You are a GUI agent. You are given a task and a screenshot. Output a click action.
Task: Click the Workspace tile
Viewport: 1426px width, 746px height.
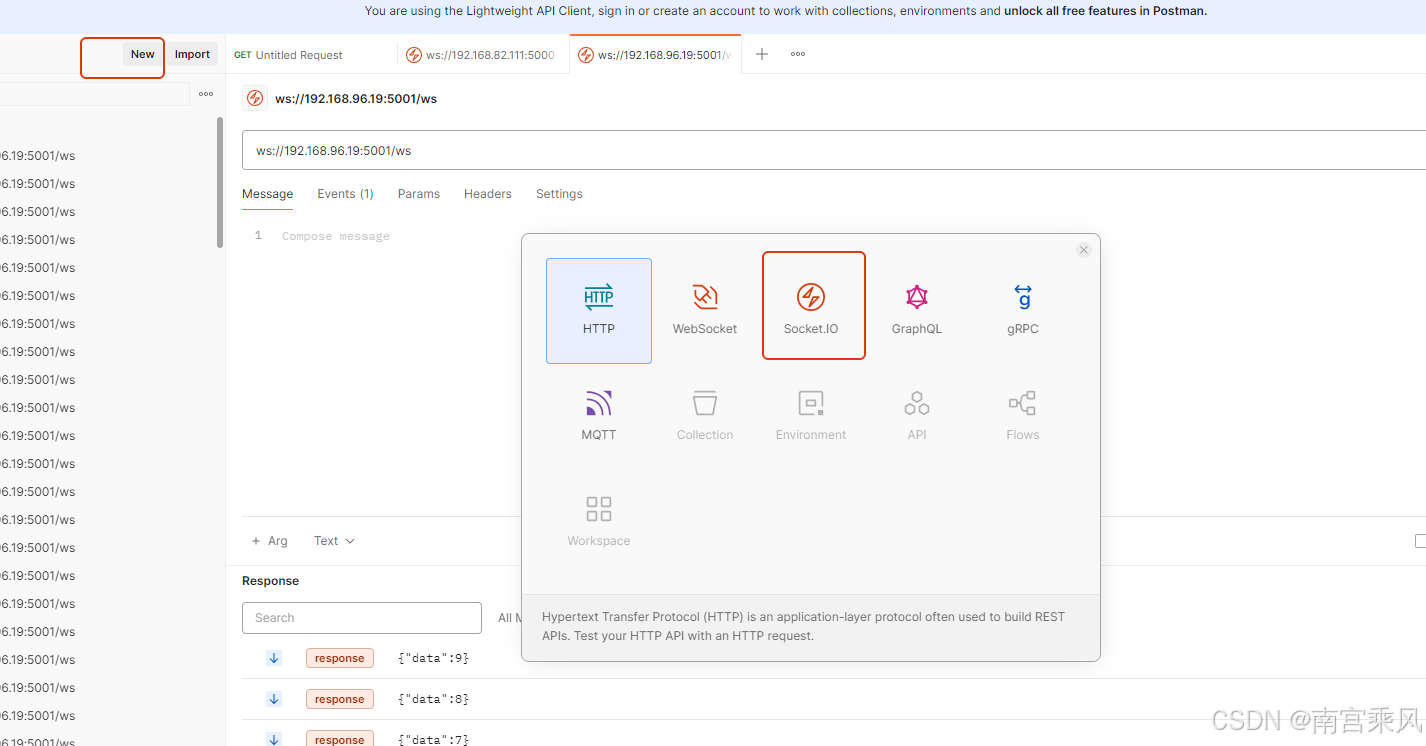[x=599, y=523]
